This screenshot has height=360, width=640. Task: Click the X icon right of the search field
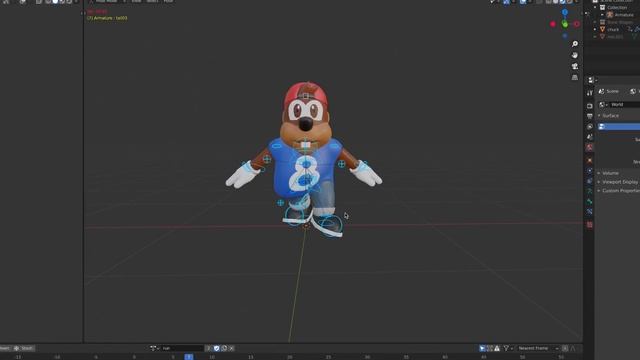[231, 348]
